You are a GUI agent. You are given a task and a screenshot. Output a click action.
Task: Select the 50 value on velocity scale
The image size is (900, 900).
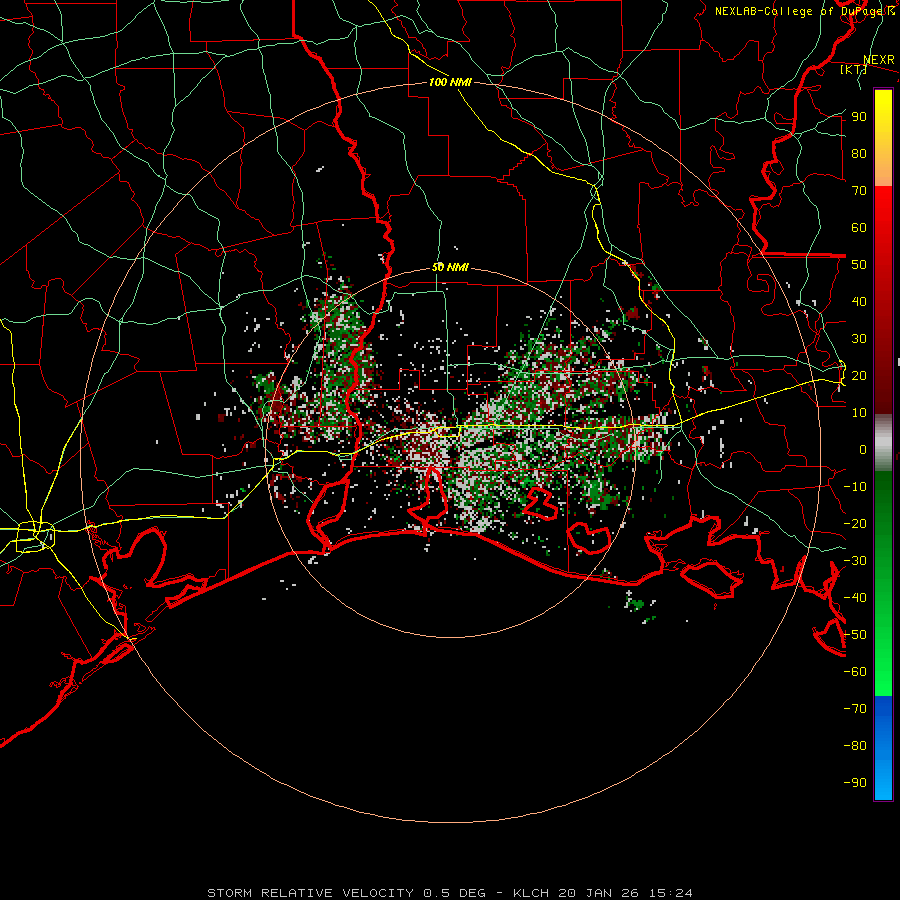[859, 265]
